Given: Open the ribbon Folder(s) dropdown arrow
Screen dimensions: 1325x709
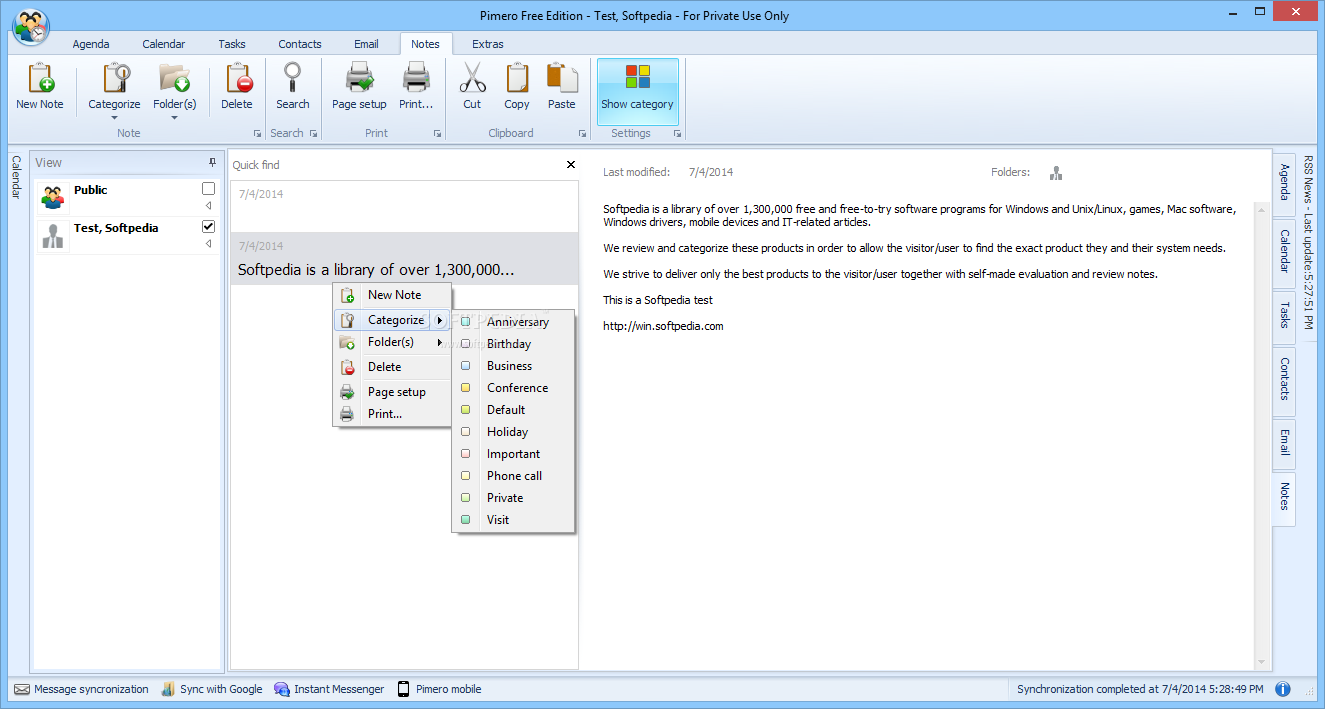Looking at the screenshot, I should [x=174, y=118].
